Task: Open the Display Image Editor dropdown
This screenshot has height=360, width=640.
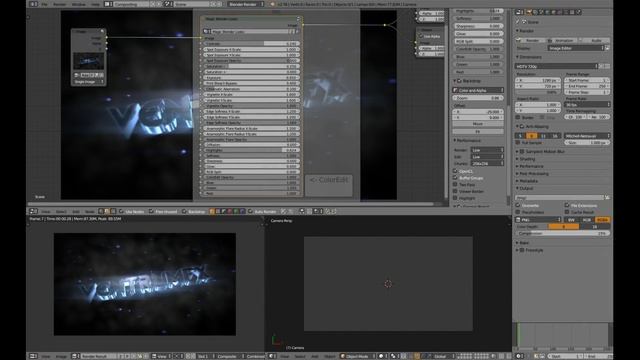Action: point(576,48)
